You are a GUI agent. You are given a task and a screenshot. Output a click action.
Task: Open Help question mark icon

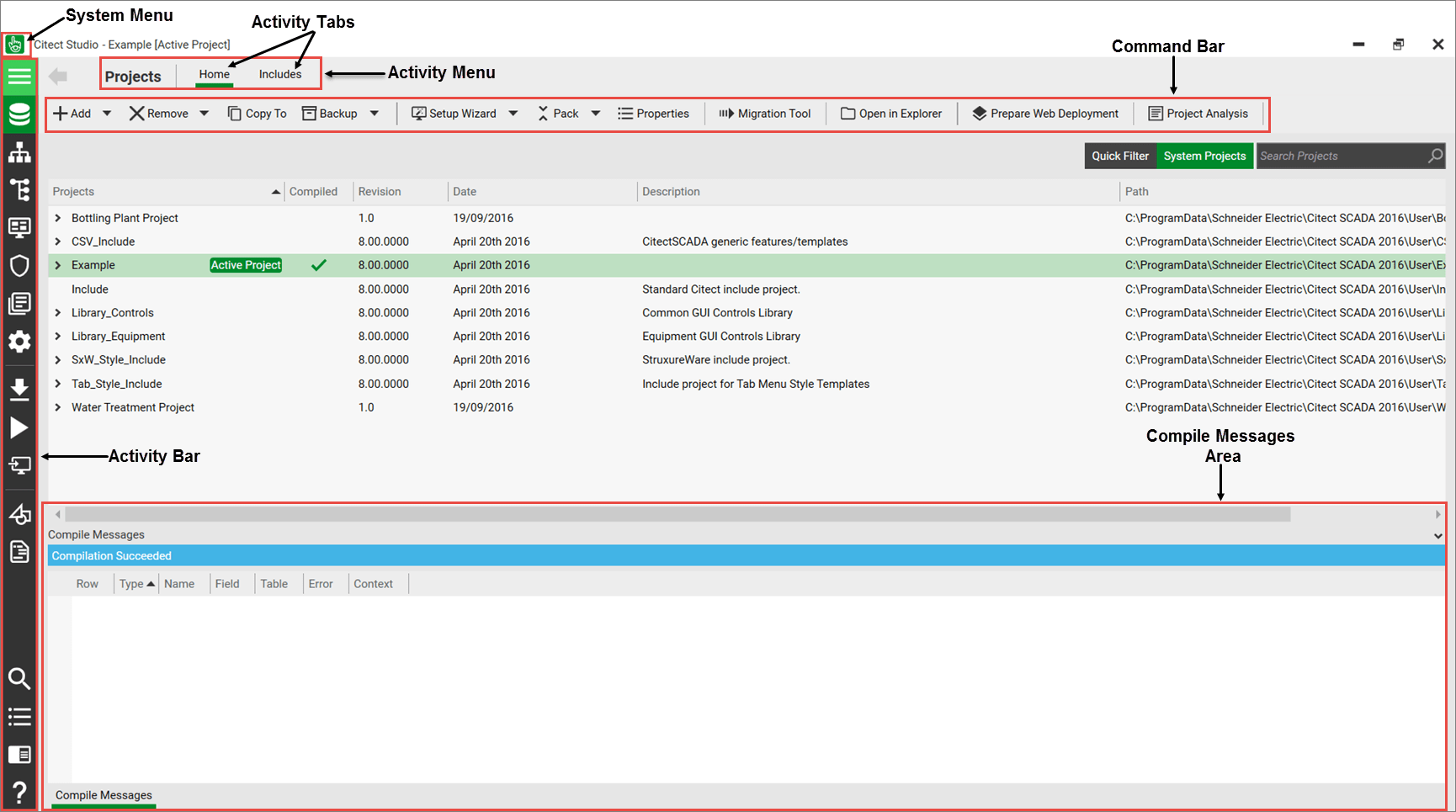click(x=19, y=792)
